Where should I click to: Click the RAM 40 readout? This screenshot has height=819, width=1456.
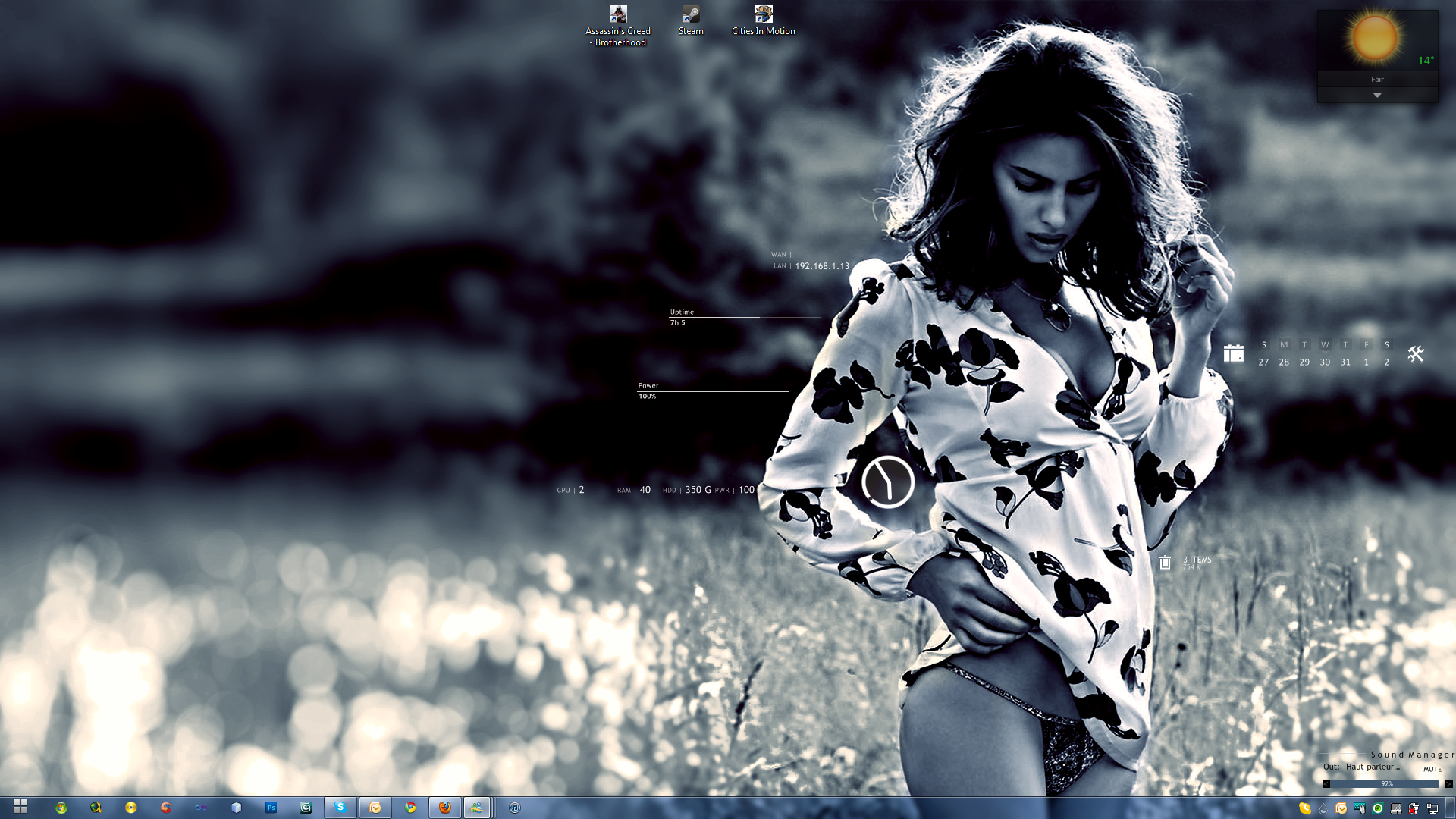pos(633,490)
